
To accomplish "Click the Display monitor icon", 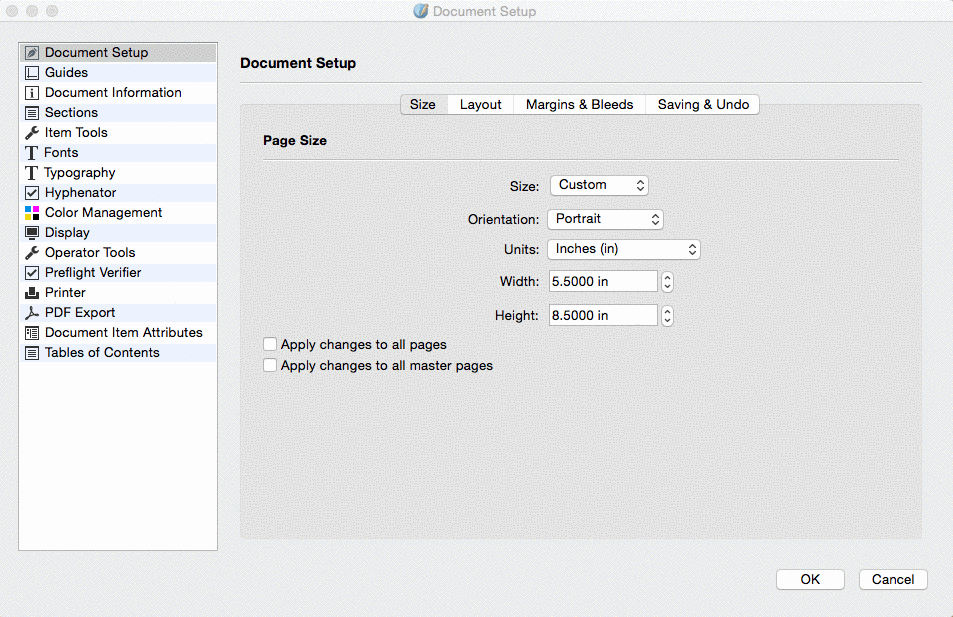I will pos(32,233).
